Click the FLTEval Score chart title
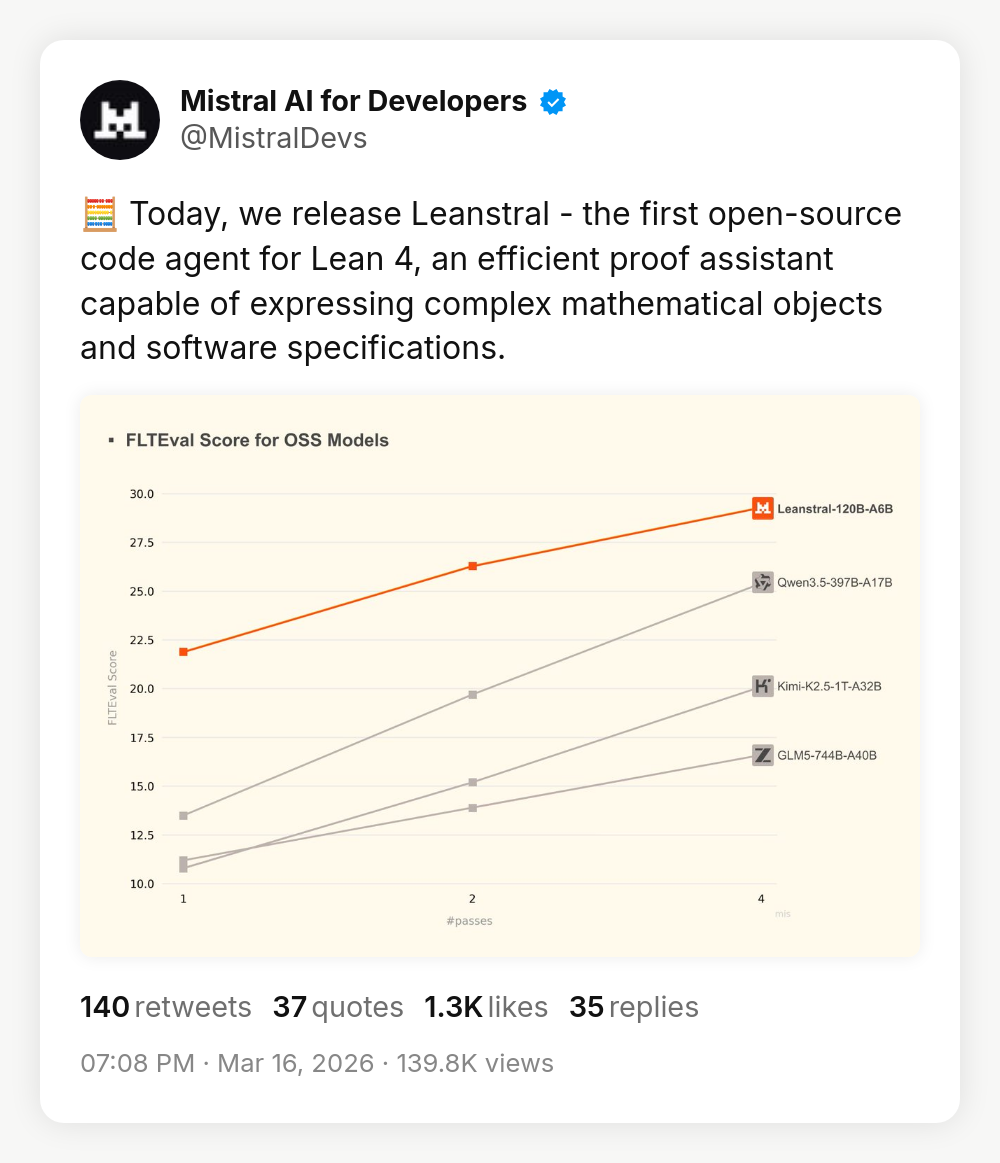Screen dimensions: 1000x1163 click(257, 440)
